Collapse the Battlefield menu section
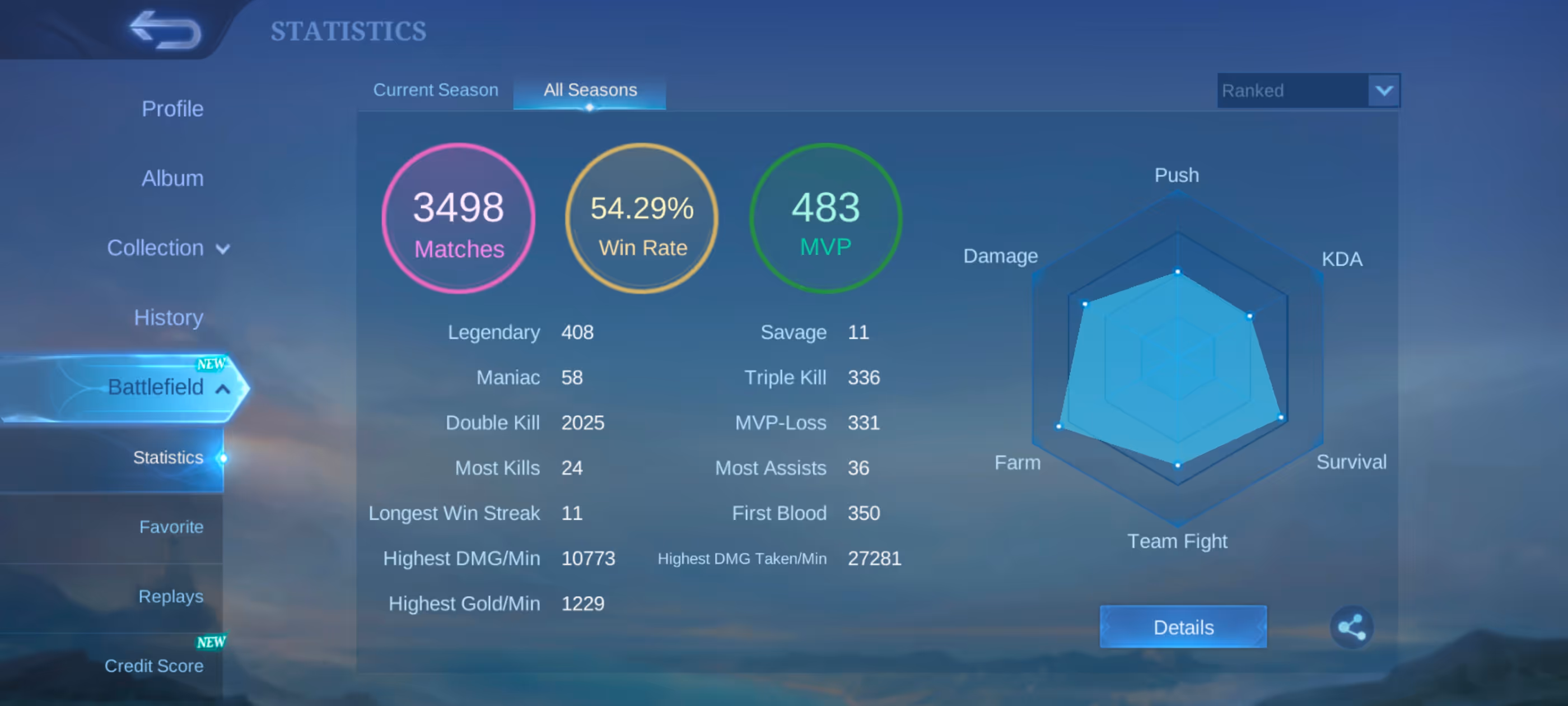The width and height of the screenshot is (1568, 706). coord(223,389)
